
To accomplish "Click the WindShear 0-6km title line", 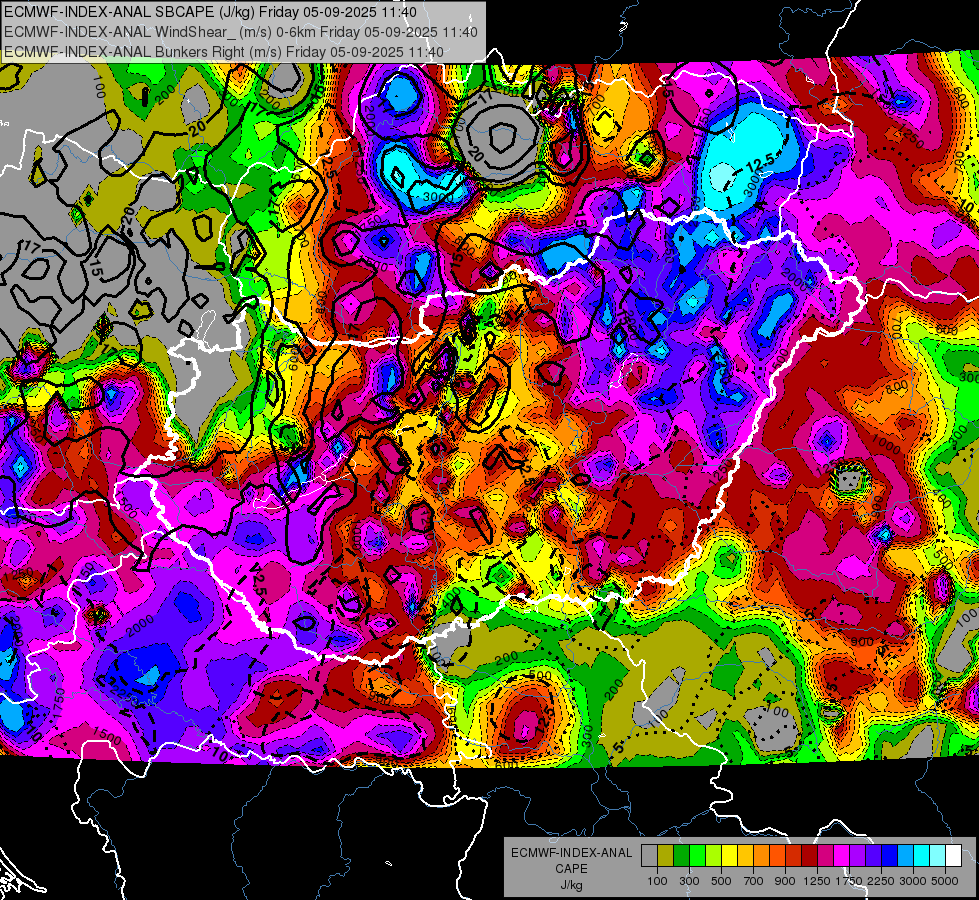I will coord(241,32).
